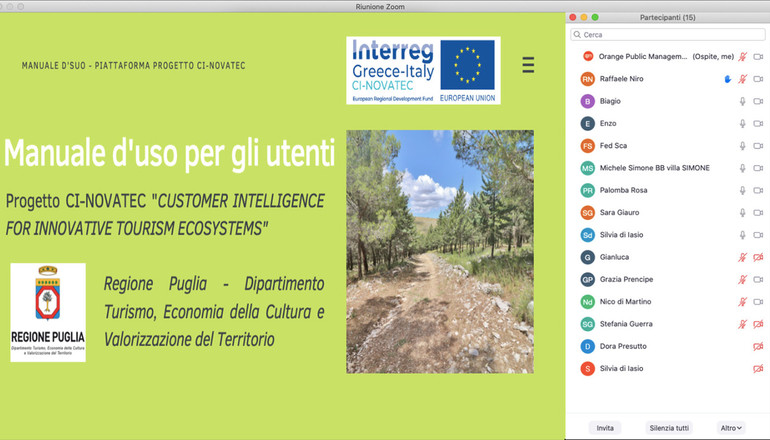770x440 pixels.
Task: Click Biagio's microphone icon
Action: coord(742,101)
